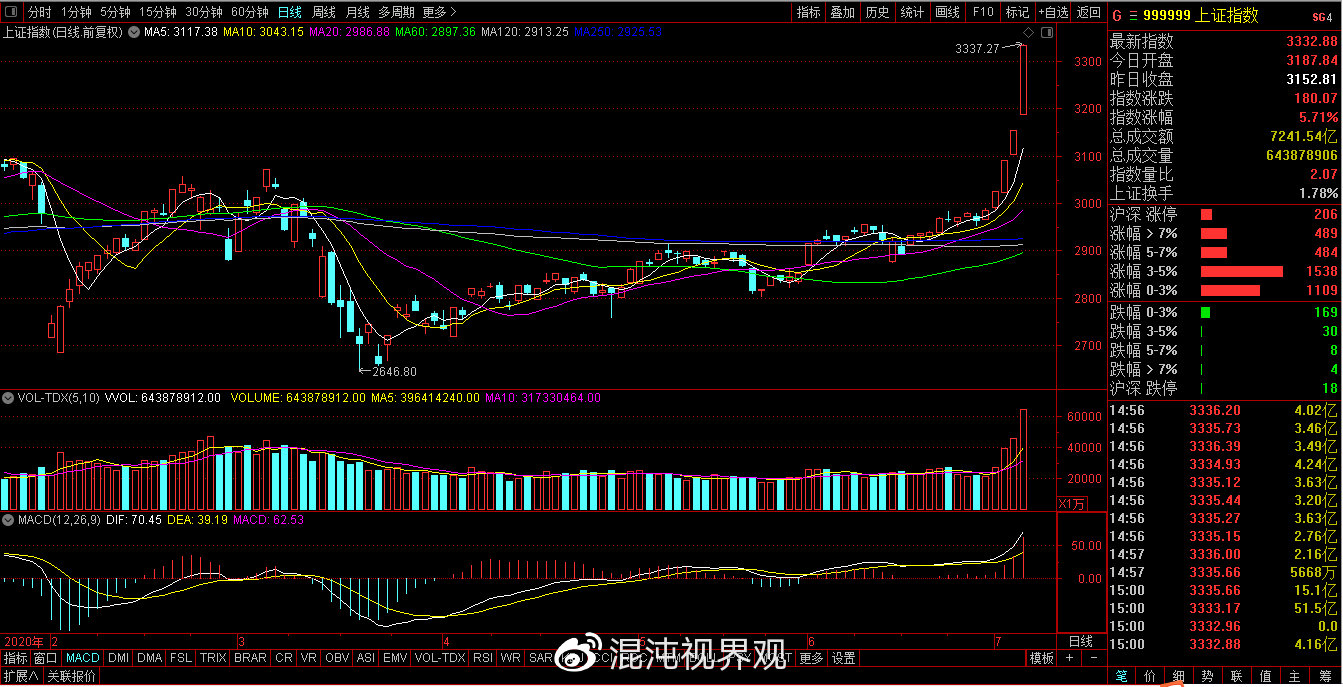The image size is (1343, 687).
Task: Open indicator 设置 settings
Action: point(844,658)
